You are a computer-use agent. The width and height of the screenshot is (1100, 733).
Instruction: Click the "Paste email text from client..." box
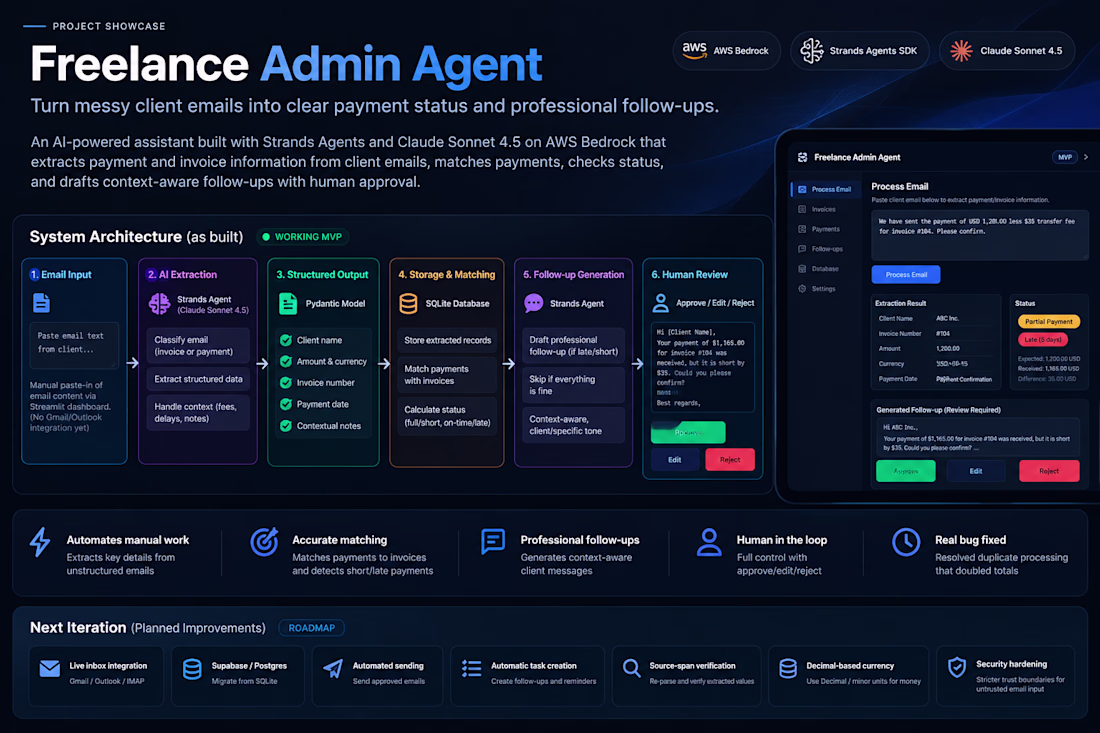74,345
